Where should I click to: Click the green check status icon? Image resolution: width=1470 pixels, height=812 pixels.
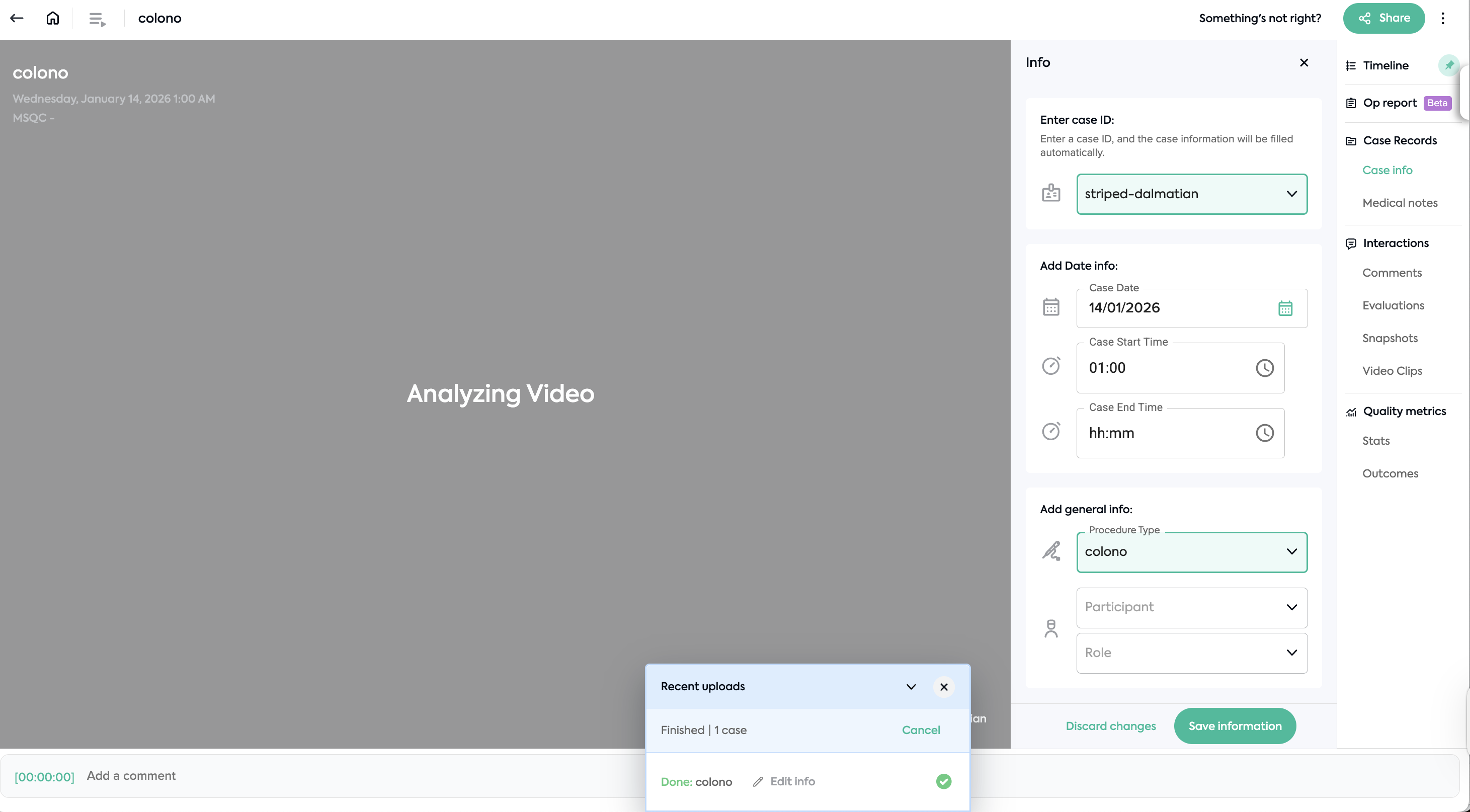[944, 781]
